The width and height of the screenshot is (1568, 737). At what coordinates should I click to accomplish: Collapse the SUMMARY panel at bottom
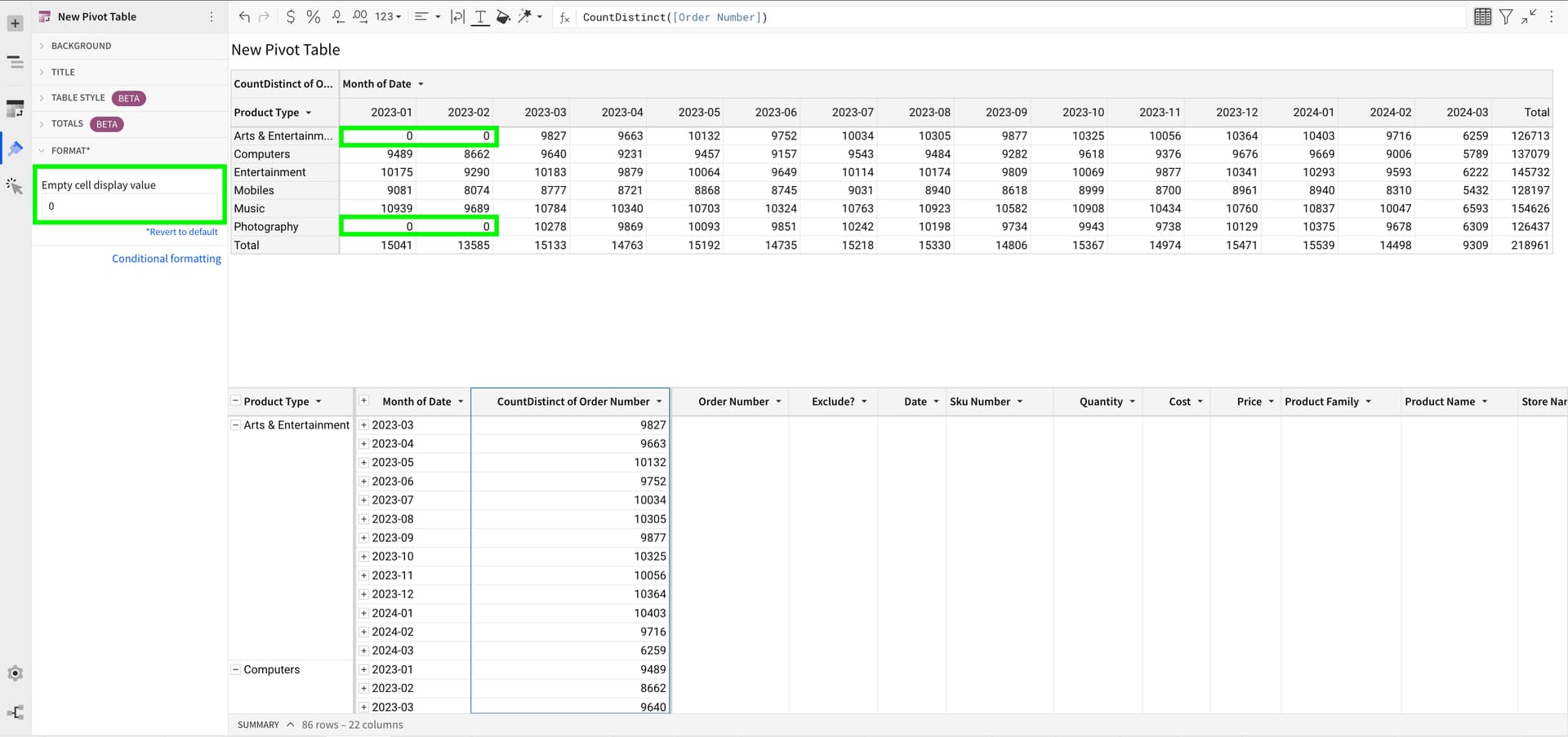tap(289, 724)
